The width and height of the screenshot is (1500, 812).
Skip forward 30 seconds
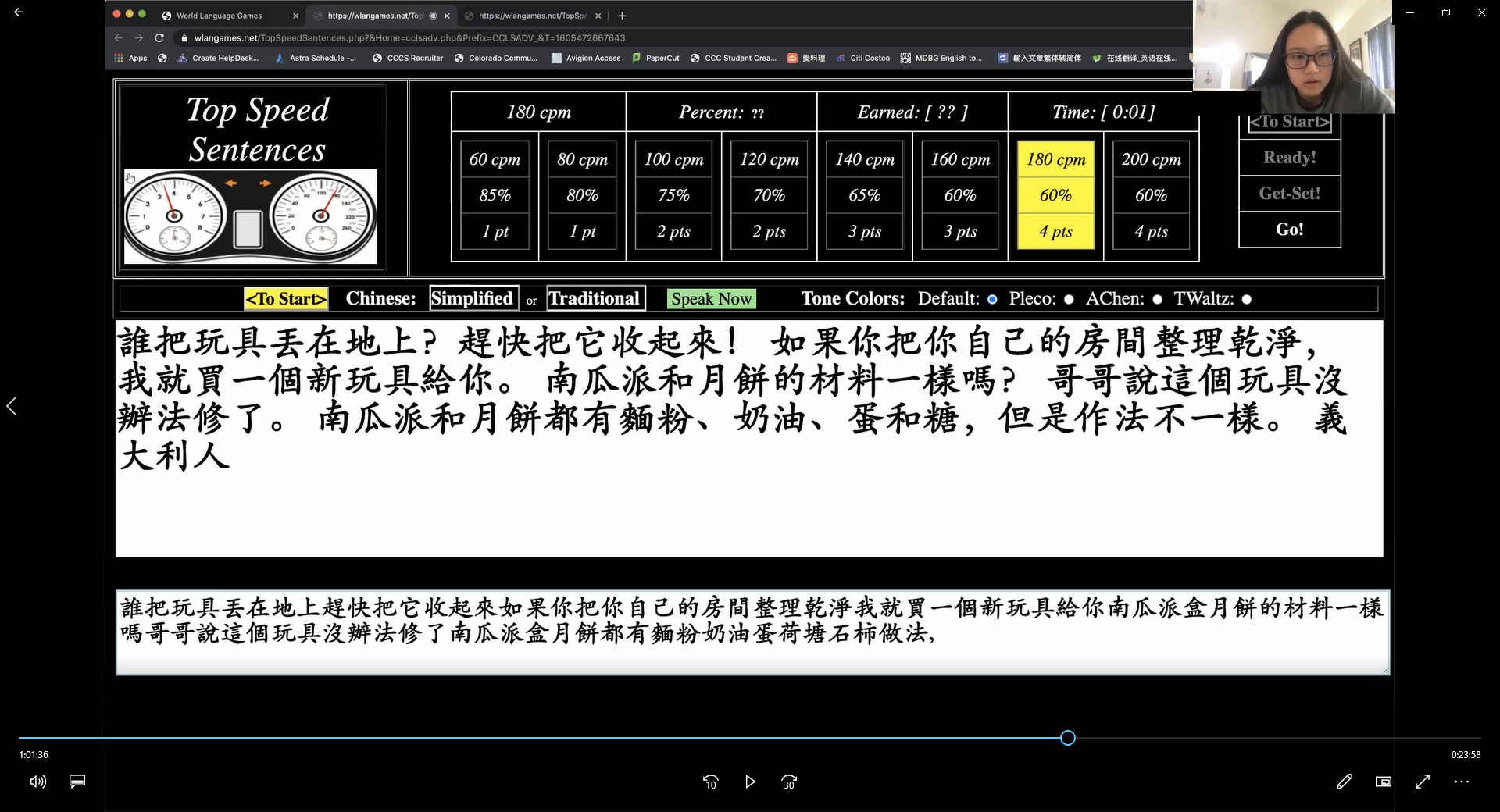789,782
